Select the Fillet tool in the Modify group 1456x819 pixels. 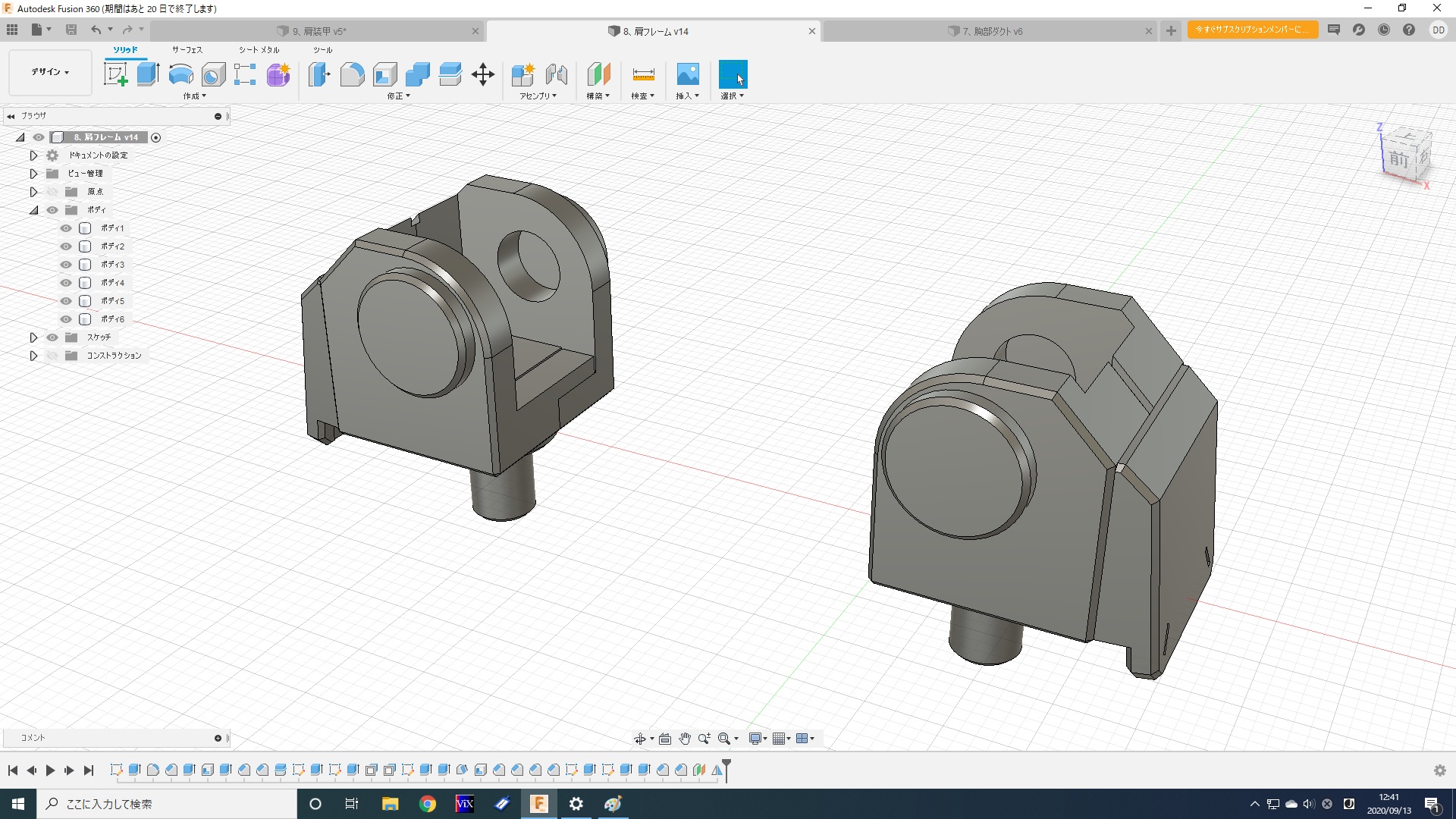pos(352,74)
